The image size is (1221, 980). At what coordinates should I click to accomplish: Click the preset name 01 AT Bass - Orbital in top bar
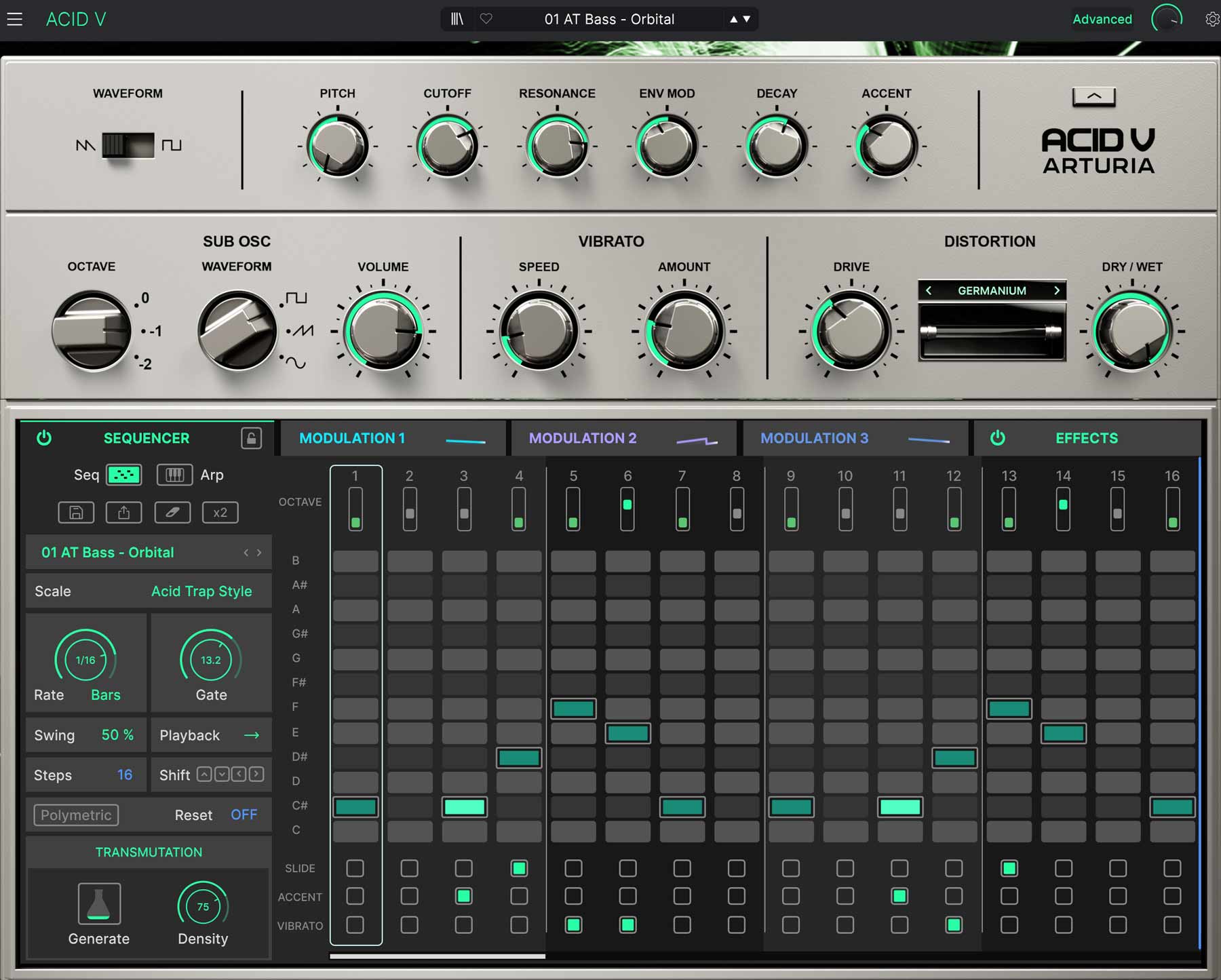click(x=609, y=19)
